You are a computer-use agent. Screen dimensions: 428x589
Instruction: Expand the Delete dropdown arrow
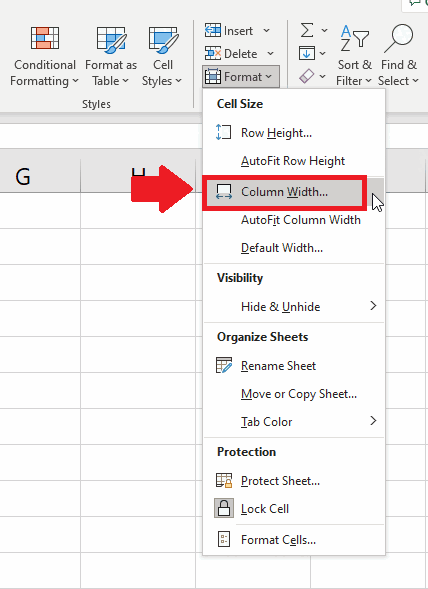(x=270, y=54)
